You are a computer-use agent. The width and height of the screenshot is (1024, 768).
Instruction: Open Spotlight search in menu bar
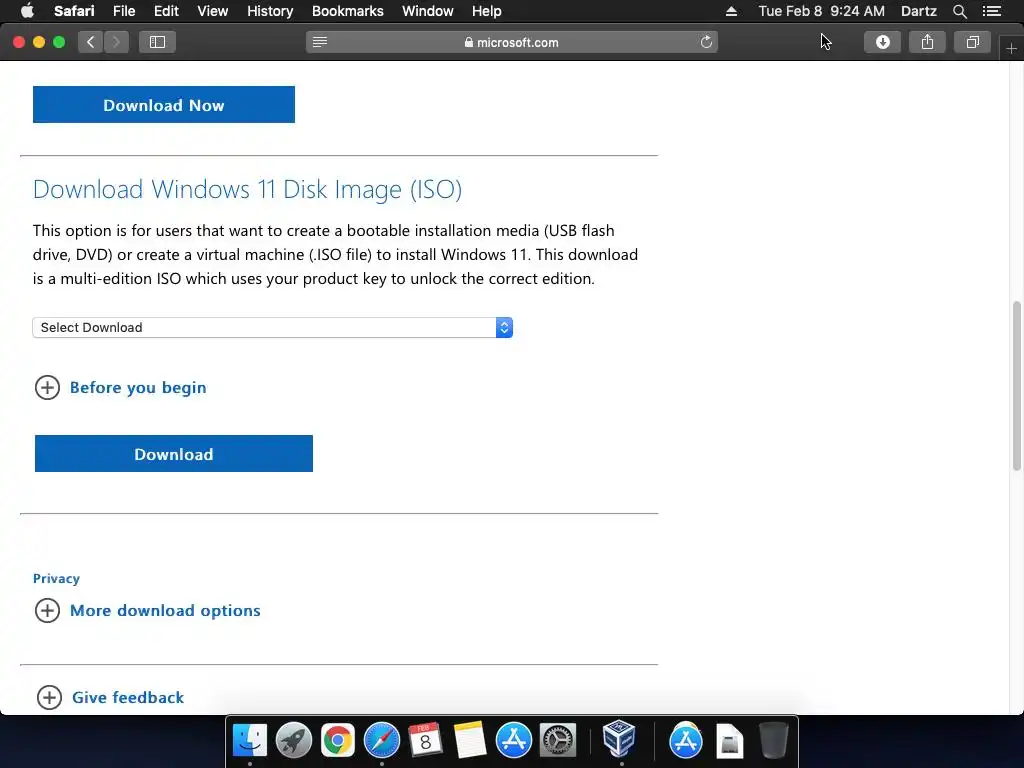coord(959,11)
